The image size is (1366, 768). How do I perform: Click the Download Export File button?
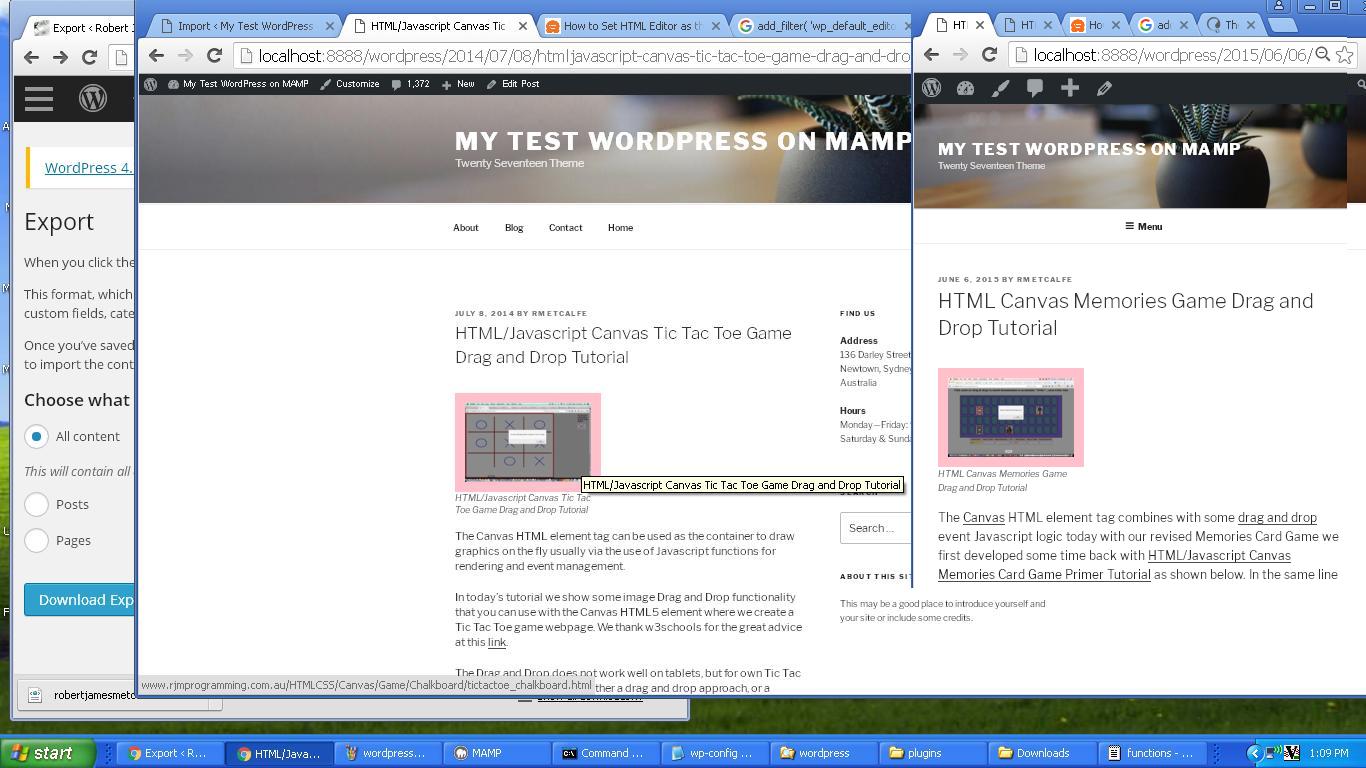tap(80, 600)
